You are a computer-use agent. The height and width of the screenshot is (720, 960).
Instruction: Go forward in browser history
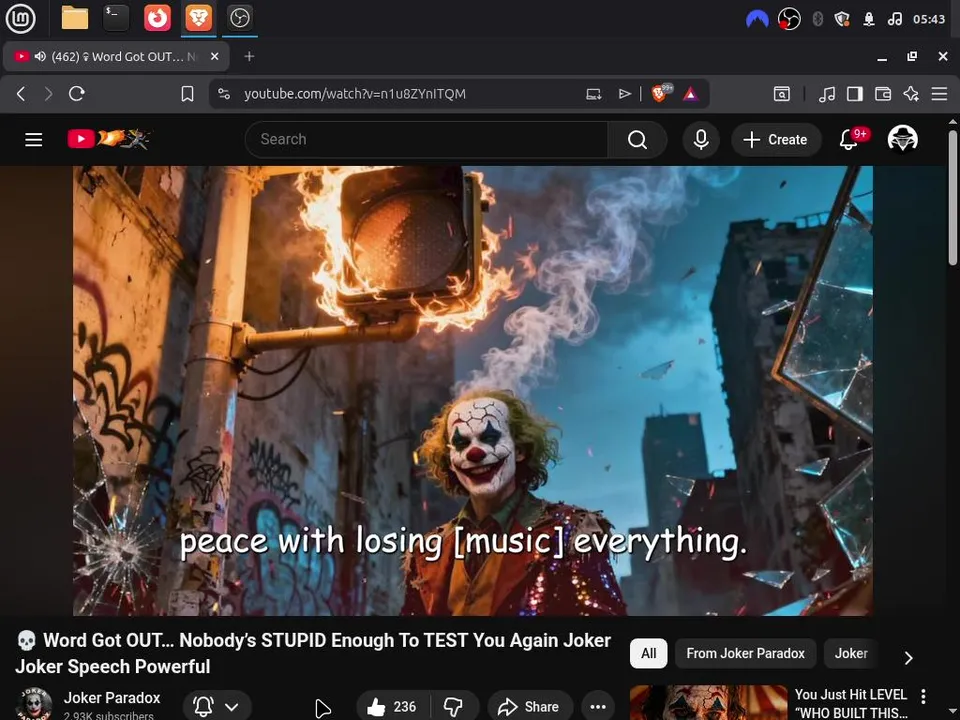tap(48, 94)
